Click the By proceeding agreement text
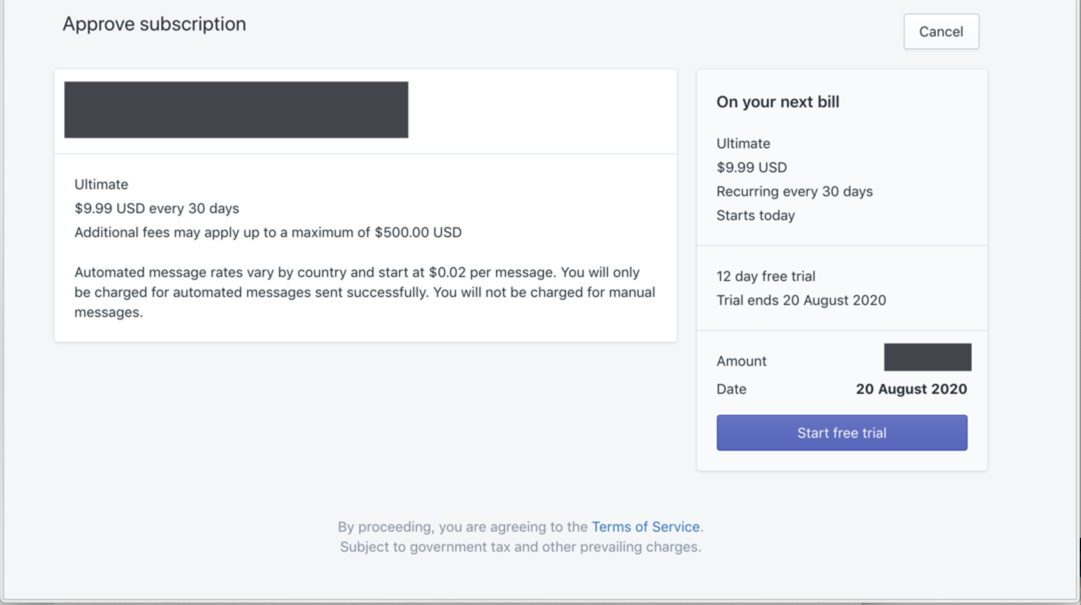Viewport: 1081px width, 605px height. tap(463, 527)
